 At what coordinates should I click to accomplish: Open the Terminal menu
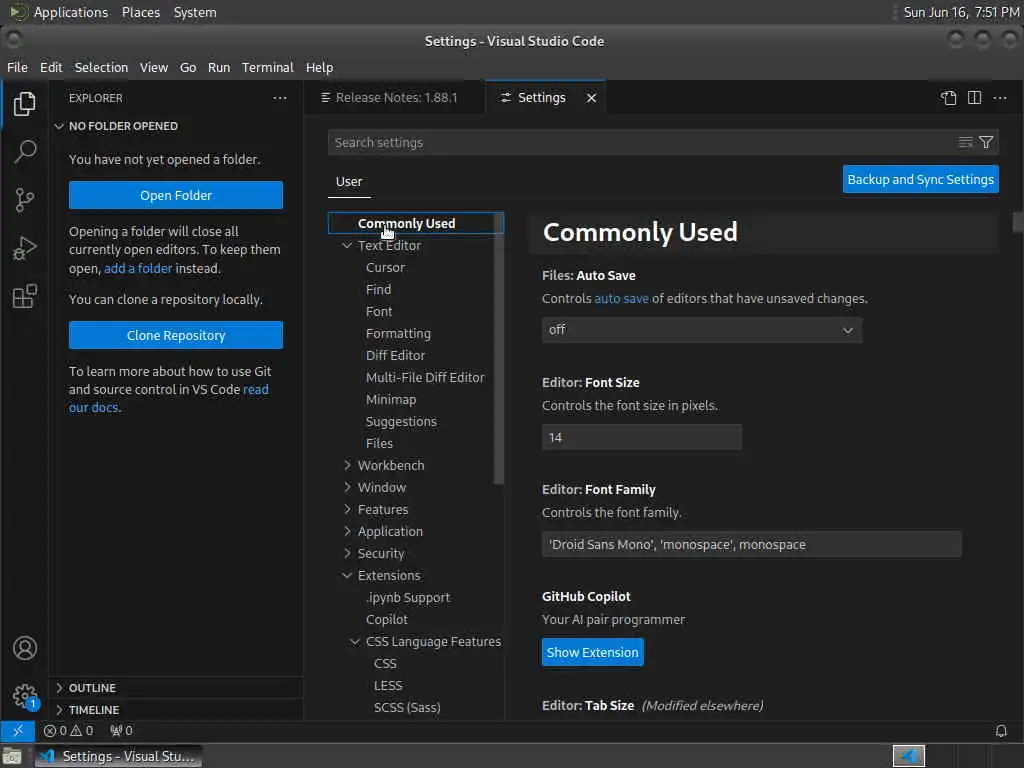[267, 67]
